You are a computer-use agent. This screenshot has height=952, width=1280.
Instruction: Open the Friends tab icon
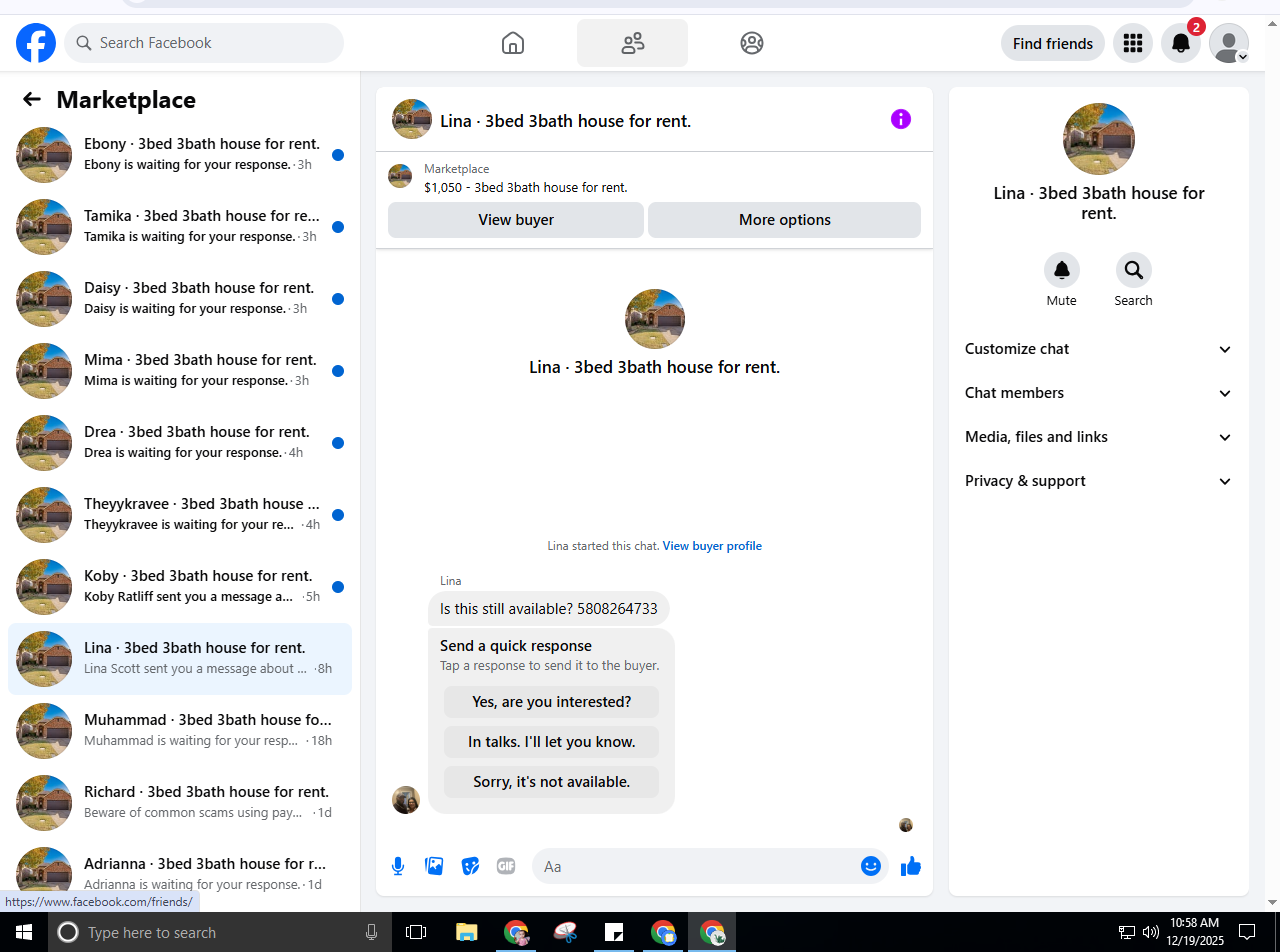632,43
